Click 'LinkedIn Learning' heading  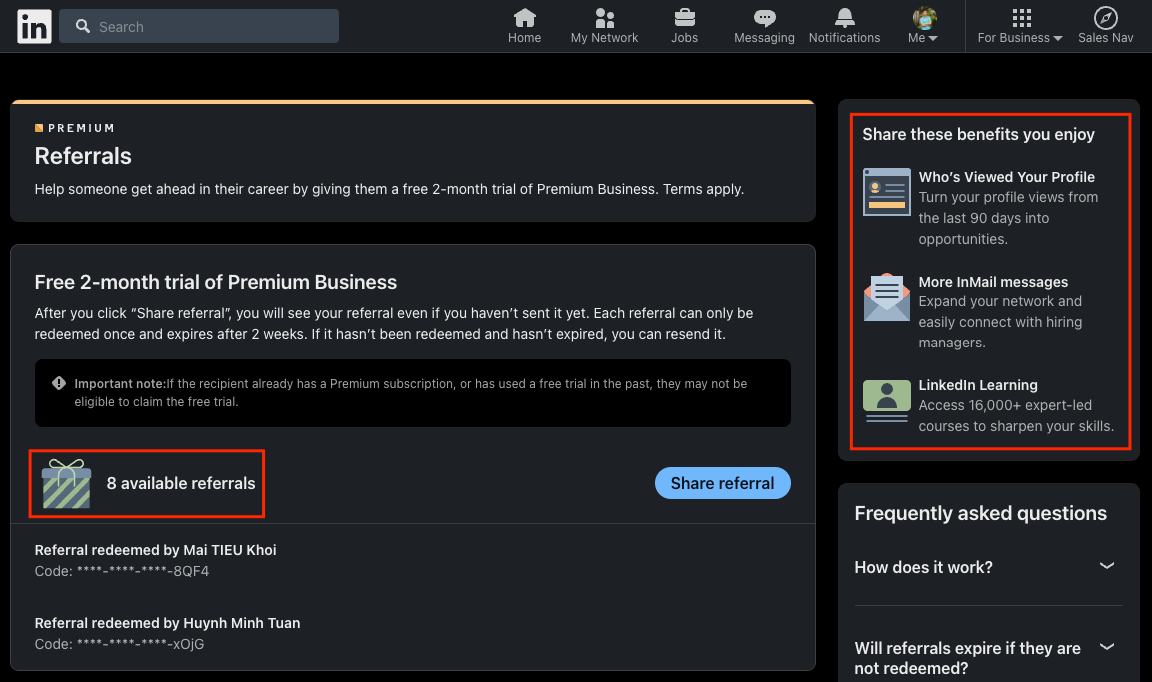tap(978, 384)
